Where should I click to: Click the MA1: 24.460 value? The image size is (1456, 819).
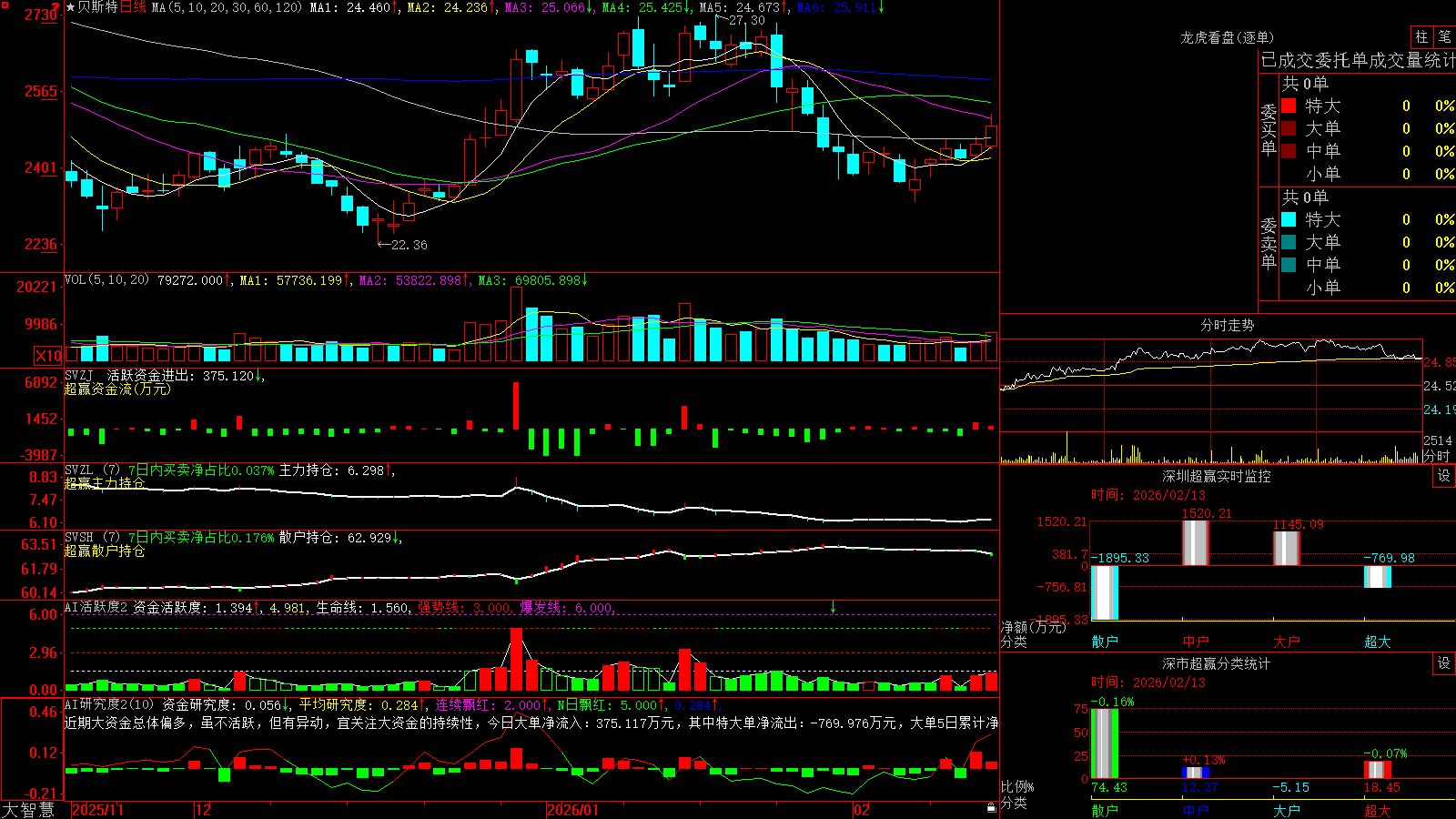353,7
